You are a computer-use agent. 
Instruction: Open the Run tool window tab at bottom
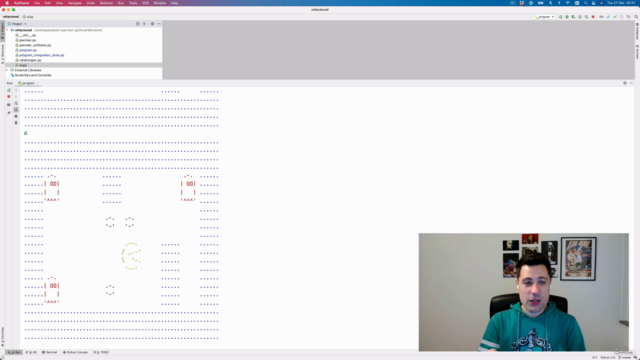[x=14, y=352]
